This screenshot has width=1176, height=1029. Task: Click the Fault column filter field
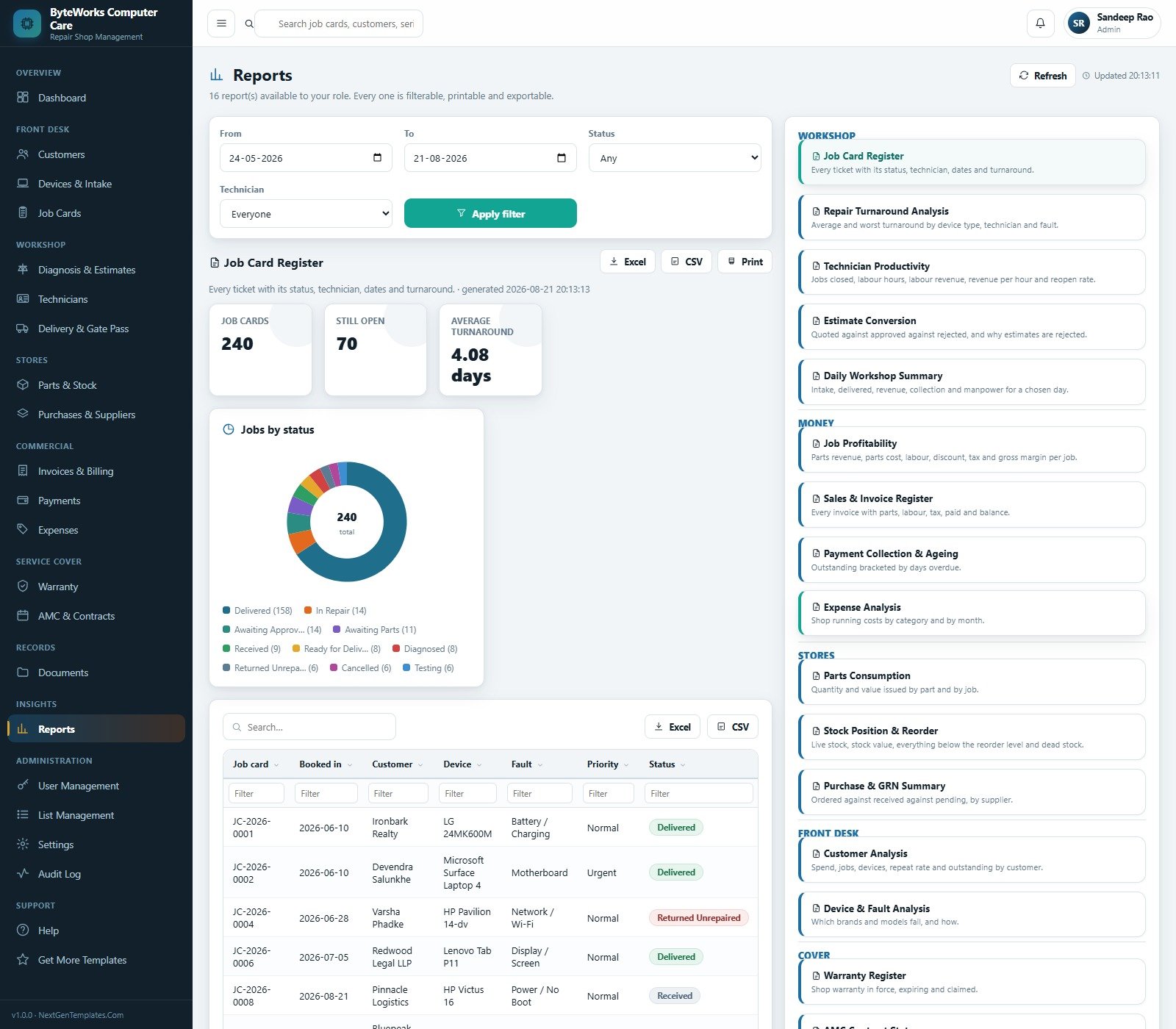click(x=539, y=794)
